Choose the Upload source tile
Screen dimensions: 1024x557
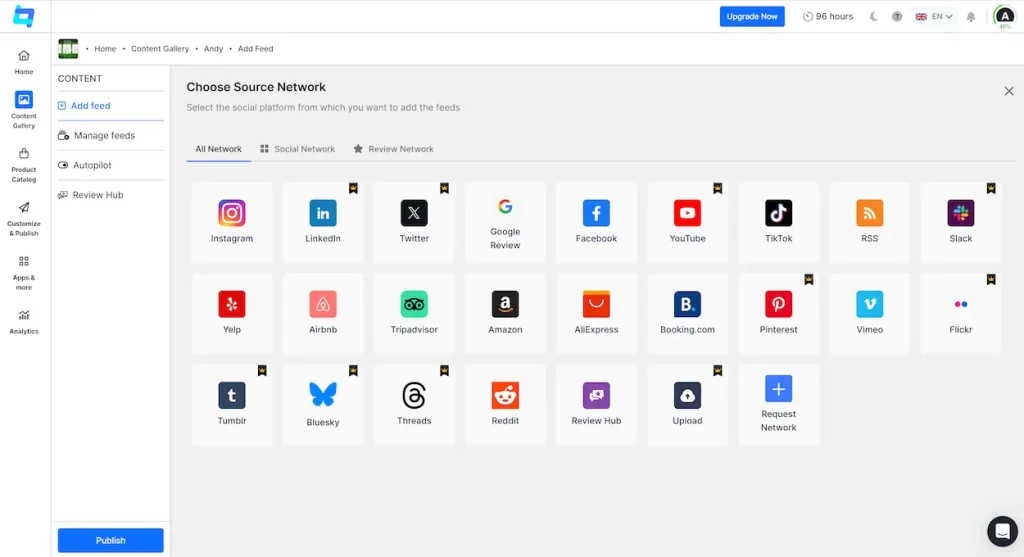[x=687, y=405]
